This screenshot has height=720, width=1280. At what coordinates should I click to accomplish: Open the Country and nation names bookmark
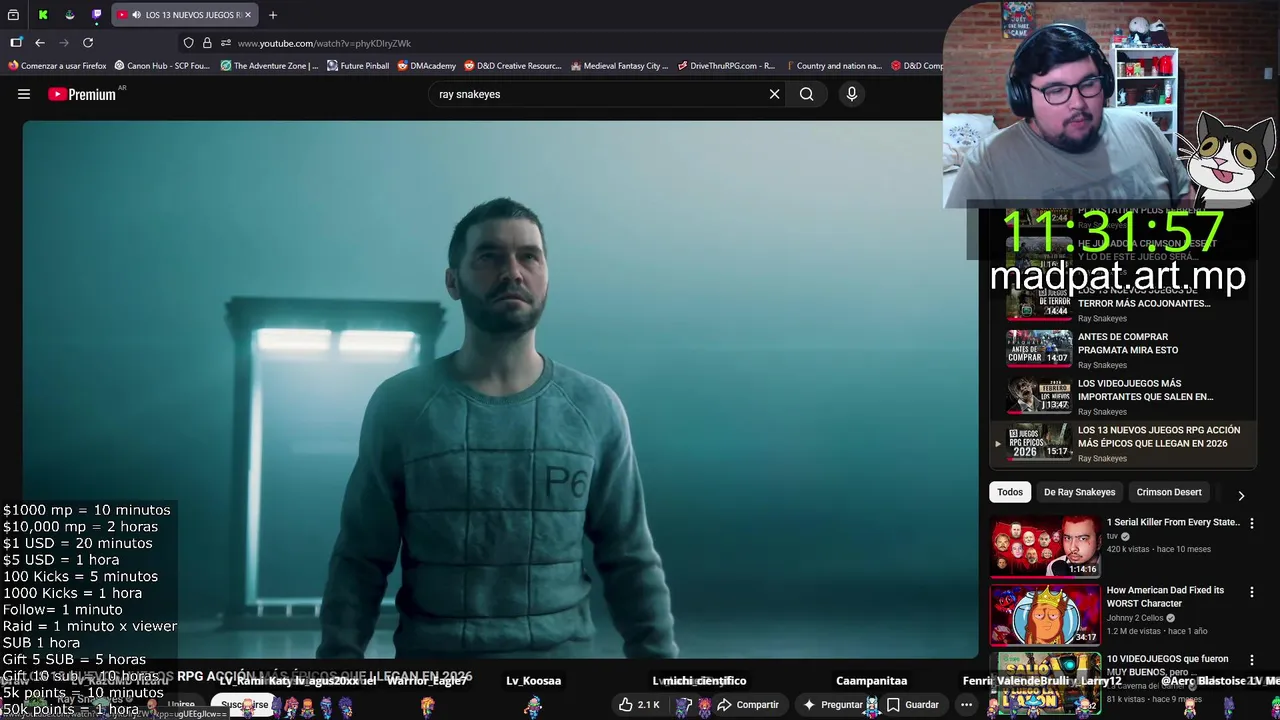[833, 66]
